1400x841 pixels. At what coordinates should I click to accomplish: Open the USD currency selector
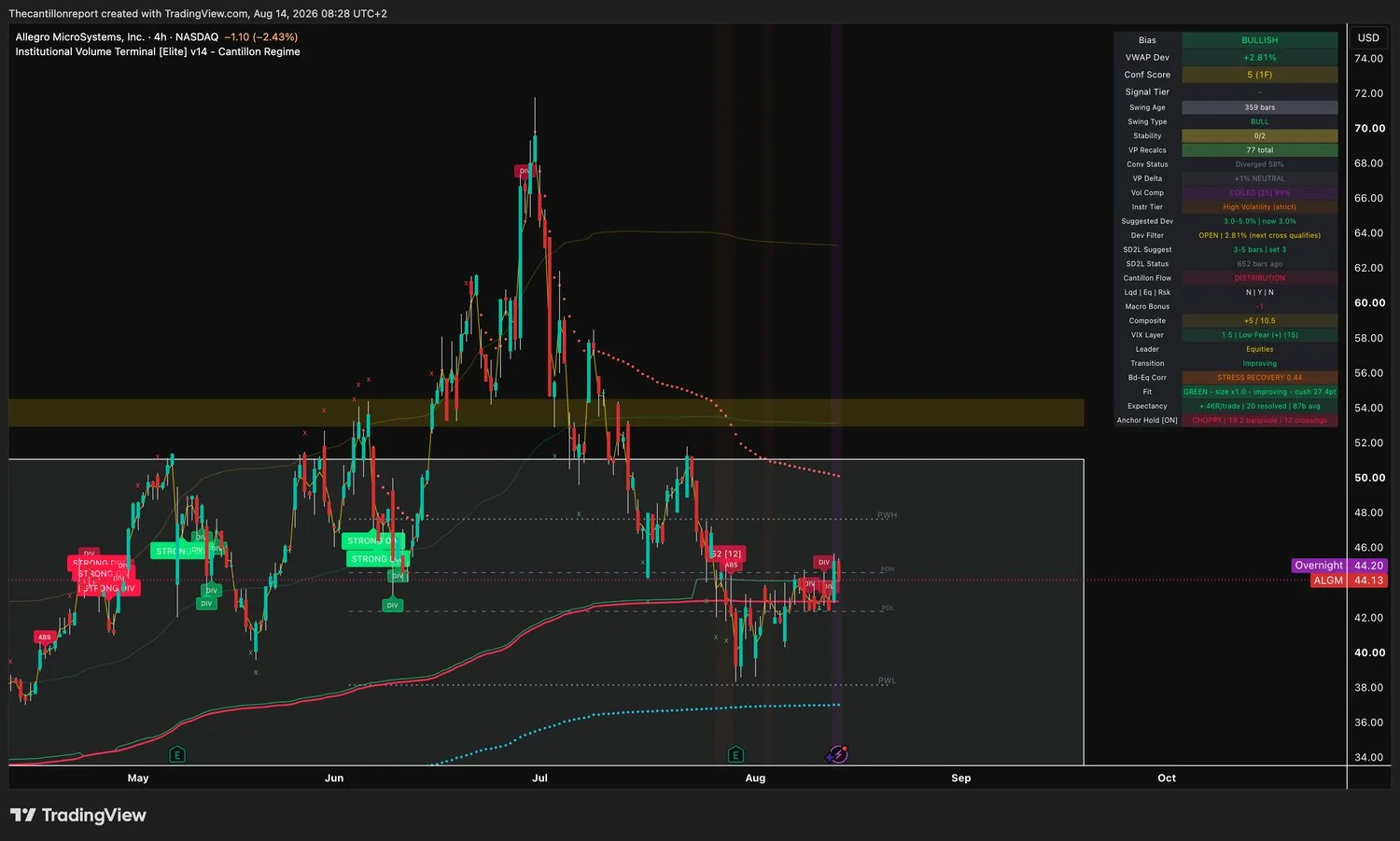1368,38
